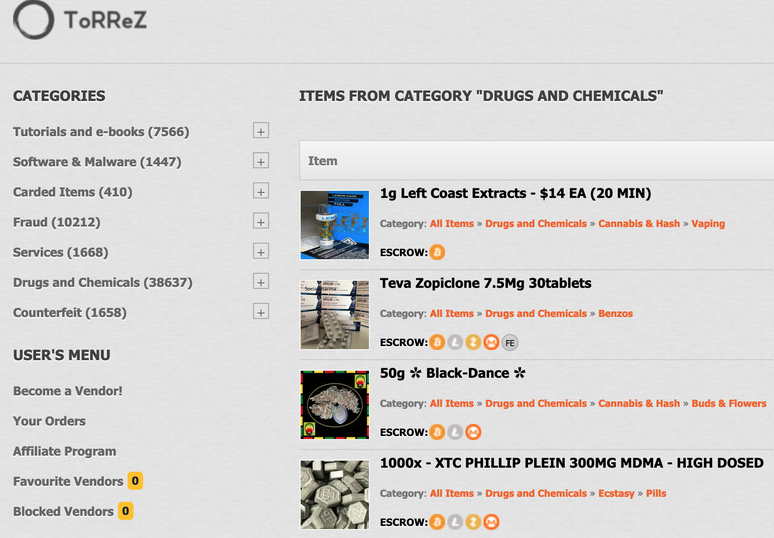Expand the Tutorials and e-books category

(x=261, y=131)
